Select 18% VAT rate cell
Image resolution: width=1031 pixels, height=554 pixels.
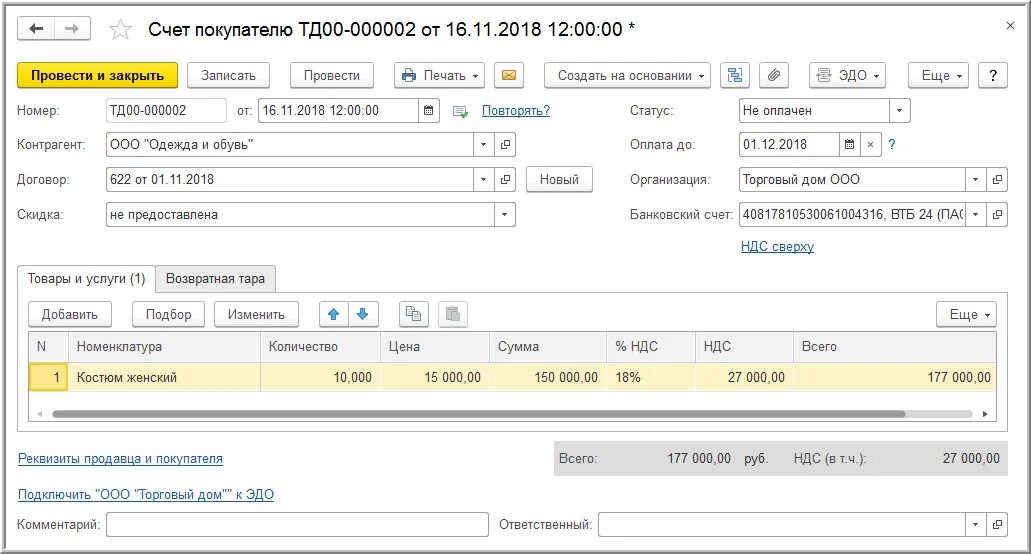(x=651, y=377)
